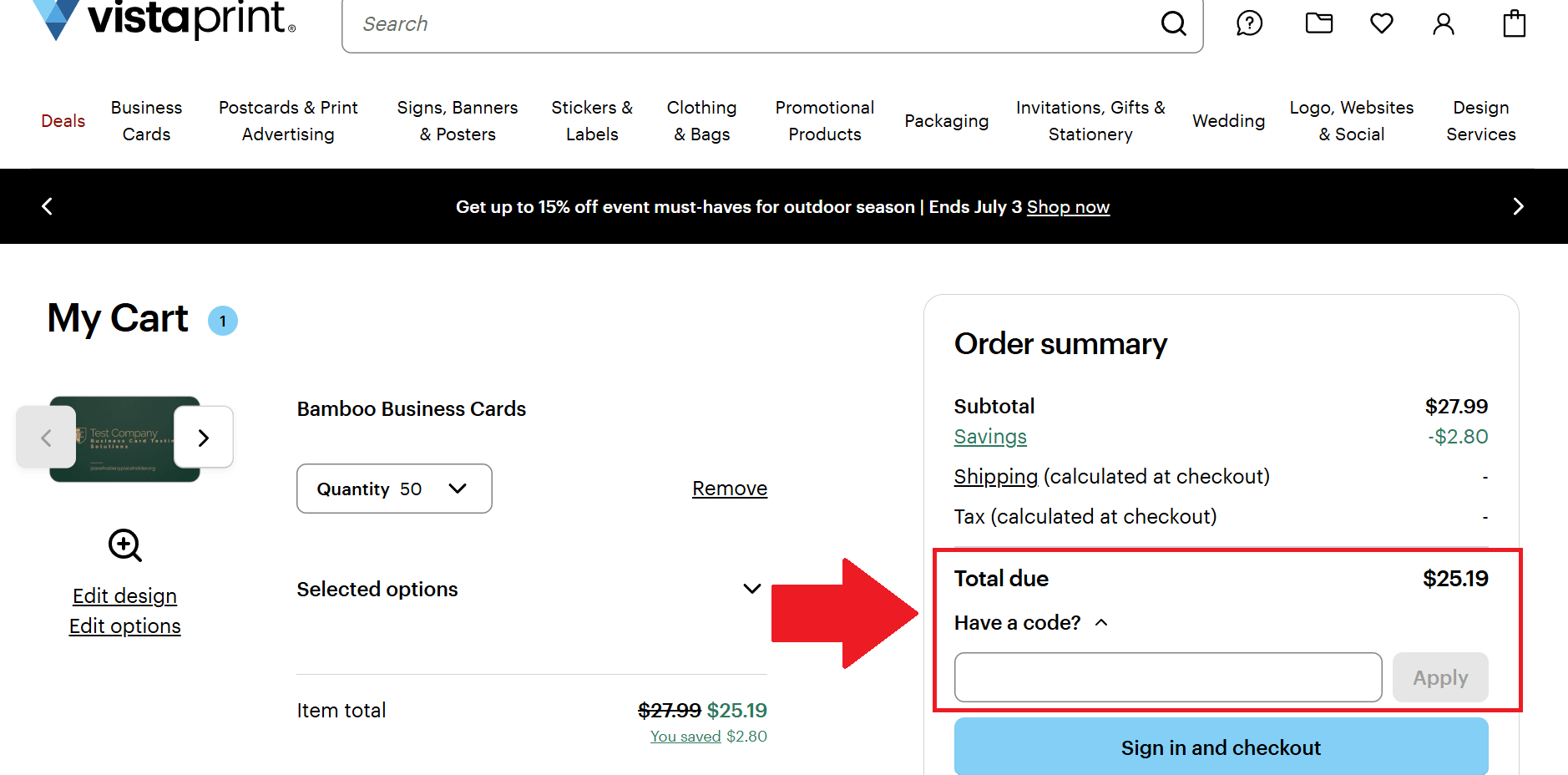Remove the Bamboo Business Cards item
This screenshot has height=775, width=1568.
click(729, 488)
